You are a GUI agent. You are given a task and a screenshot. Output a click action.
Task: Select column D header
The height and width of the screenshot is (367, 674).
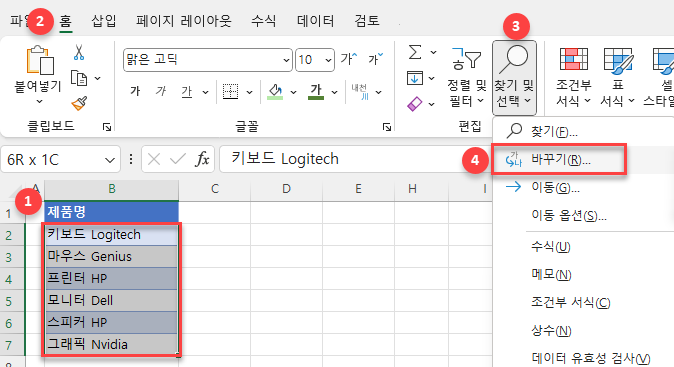coord(286,189)
